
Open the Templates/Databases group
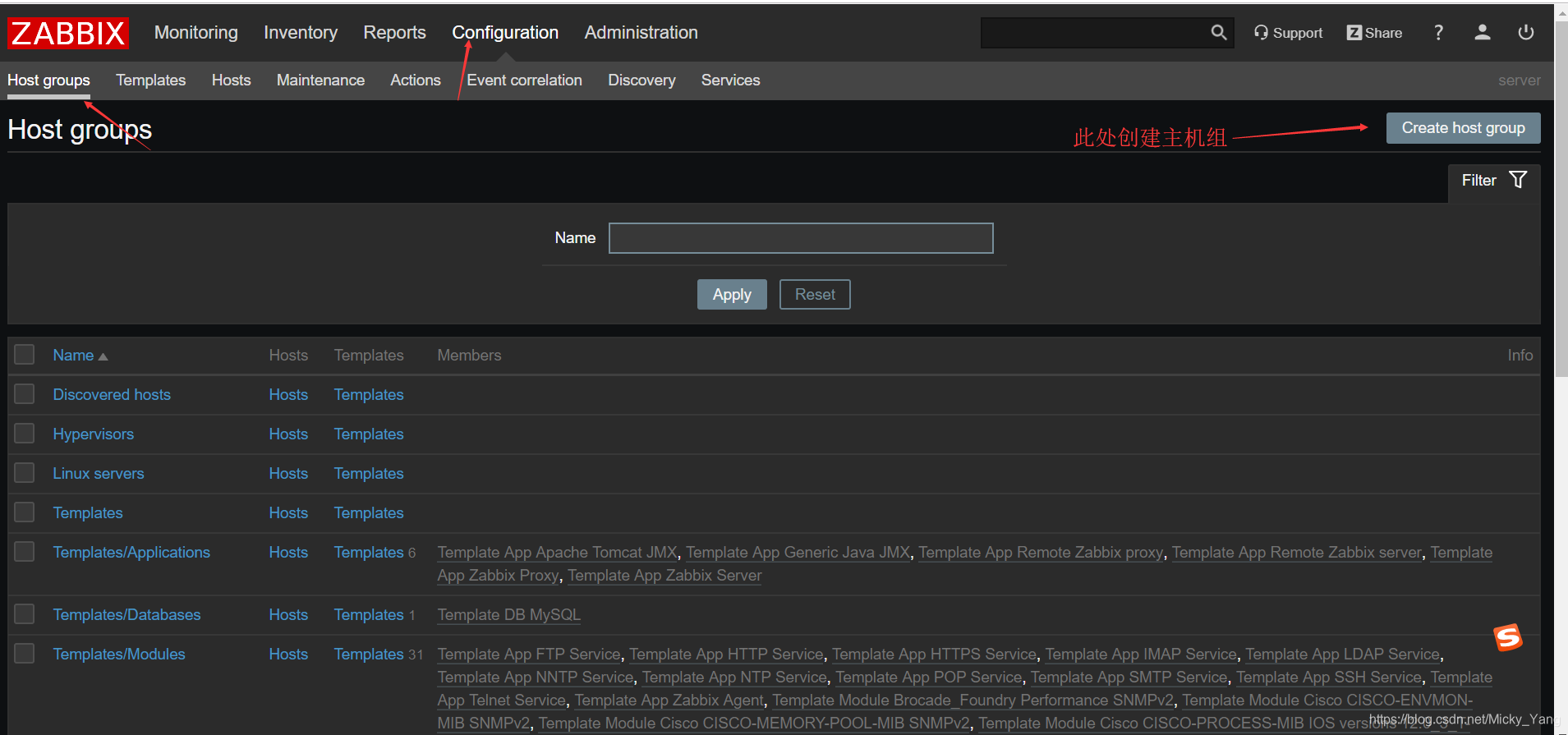[126, 615]
